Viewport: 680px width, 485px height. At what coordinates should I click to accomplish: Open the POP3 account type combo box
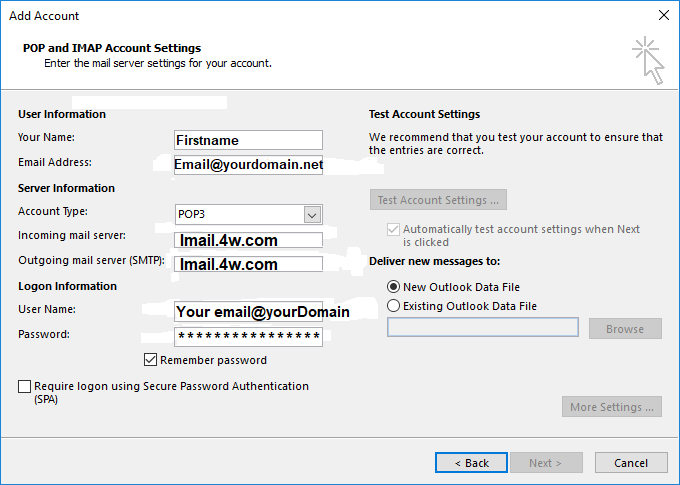[x=248, y=214]
